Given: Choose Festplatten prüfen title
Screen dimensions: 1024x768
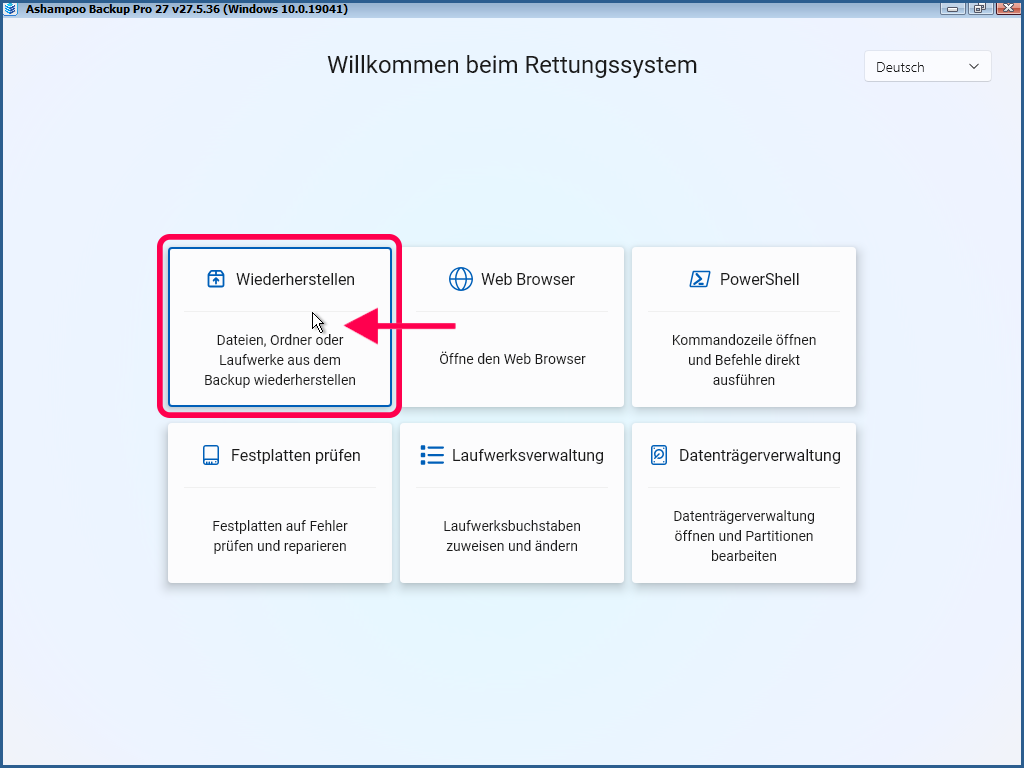Looking at the screenshot, I should (x=295, y=455).
